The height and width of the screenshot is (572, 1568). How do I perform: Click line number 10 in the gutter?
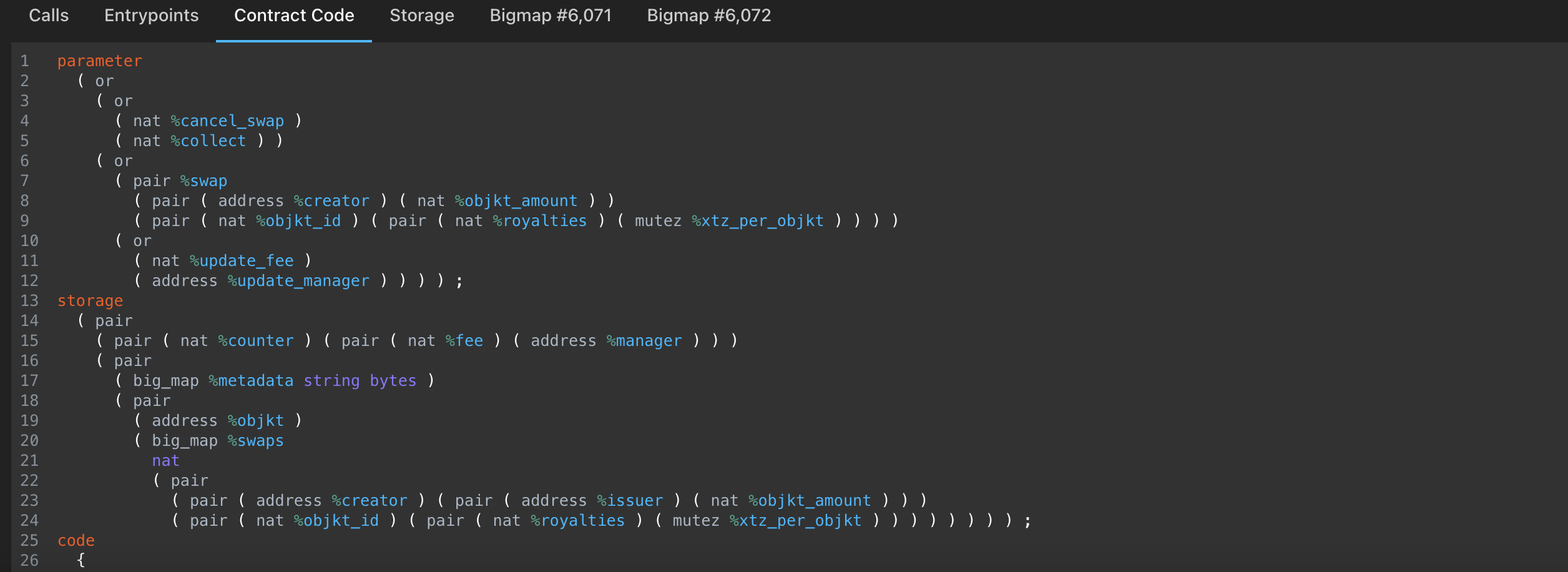pyautogui.click(x=29, y=241)
